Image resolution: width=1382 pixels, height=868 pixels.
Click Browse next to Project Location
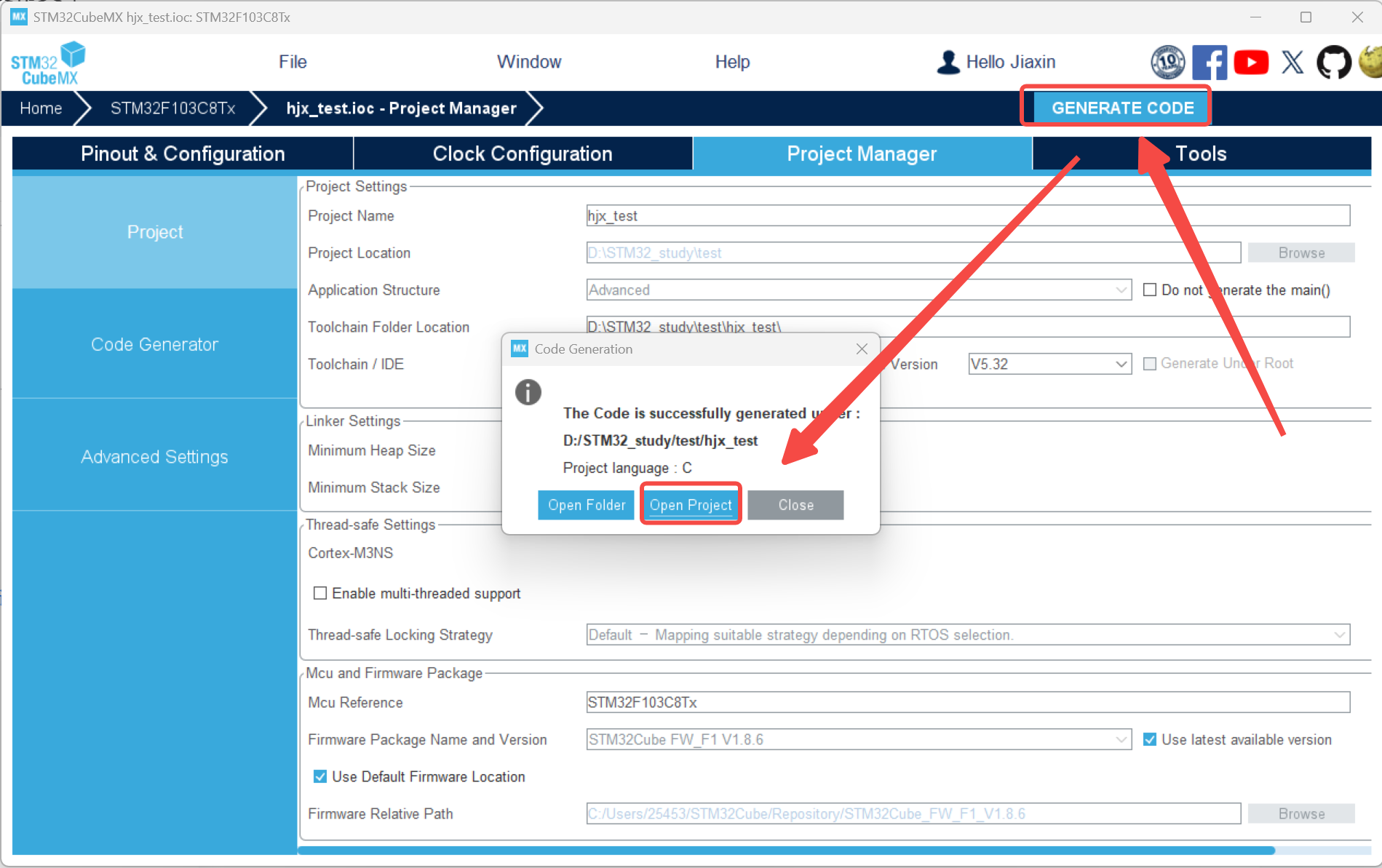point(1301,252)
